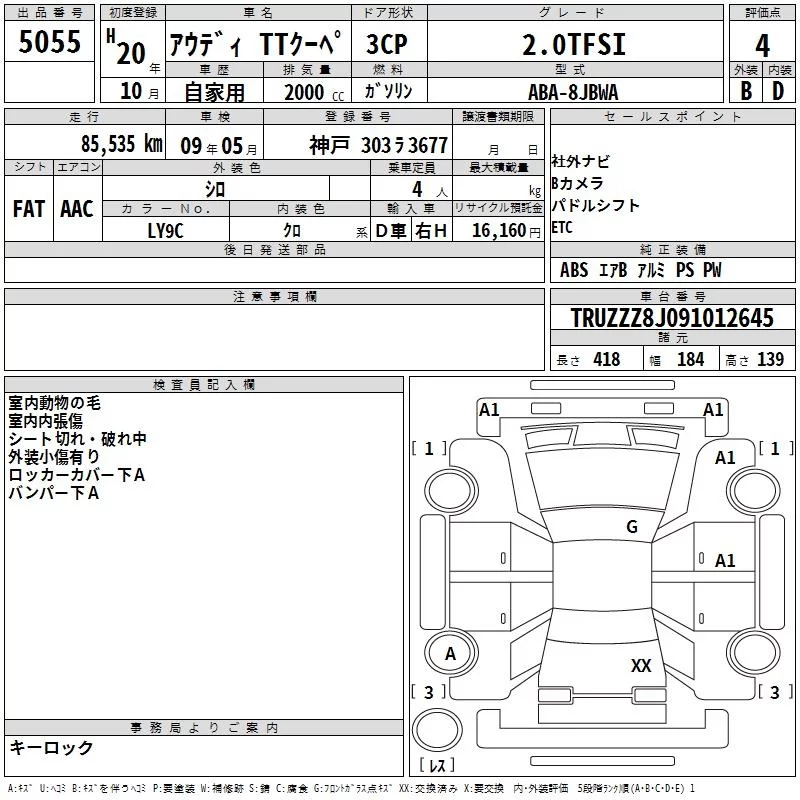Click the A1 mark beside G
Image resolution: width=800 pixels, height=800 pixels.
pos(725,561)
